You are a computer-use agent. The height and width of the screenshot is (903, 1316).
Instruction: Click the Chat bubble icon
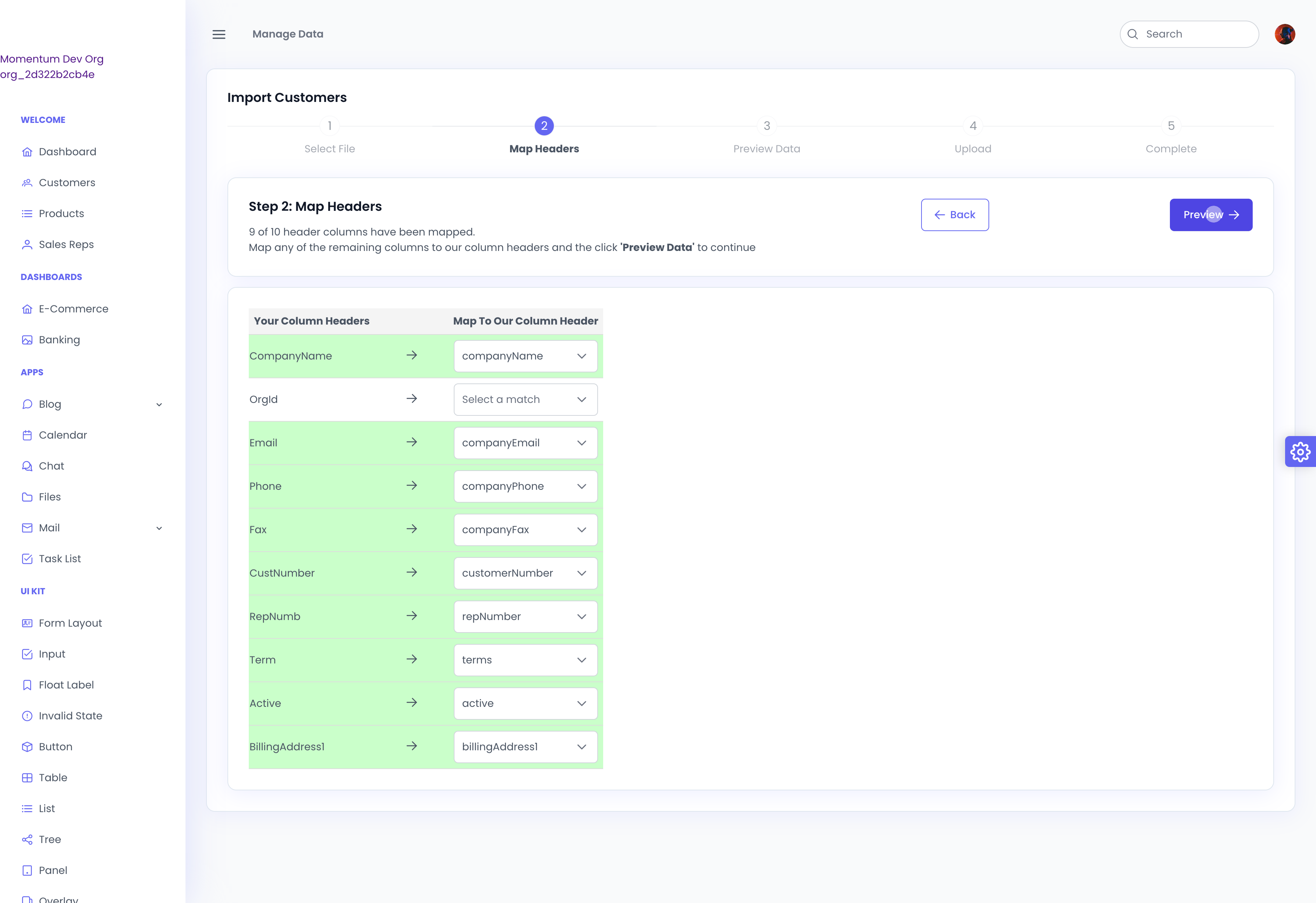(27, 466)
